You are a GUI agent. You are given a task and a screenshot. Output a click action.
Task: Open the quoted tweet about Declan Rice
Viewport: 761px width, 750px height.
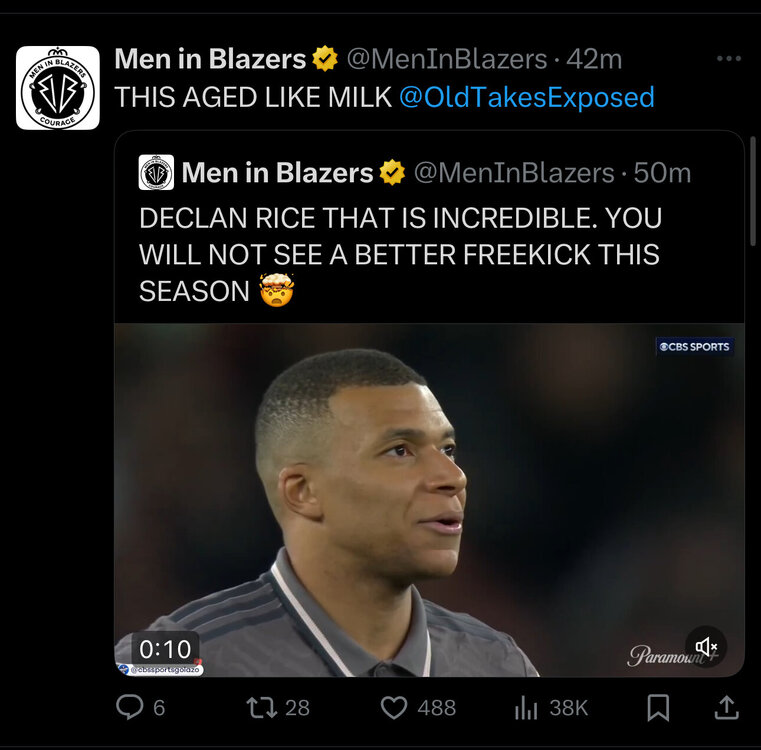pyautogui.click(x=400, y=255)
